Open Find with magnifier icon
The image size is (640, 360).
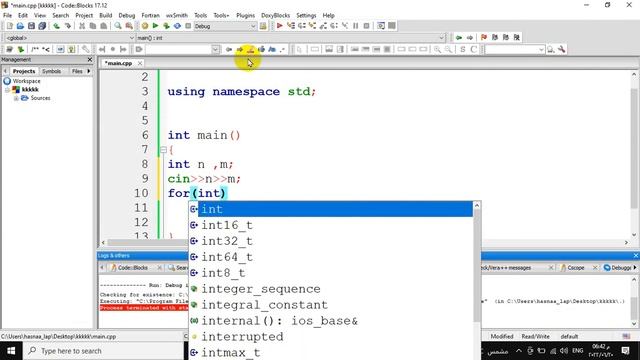click(118, 26)
